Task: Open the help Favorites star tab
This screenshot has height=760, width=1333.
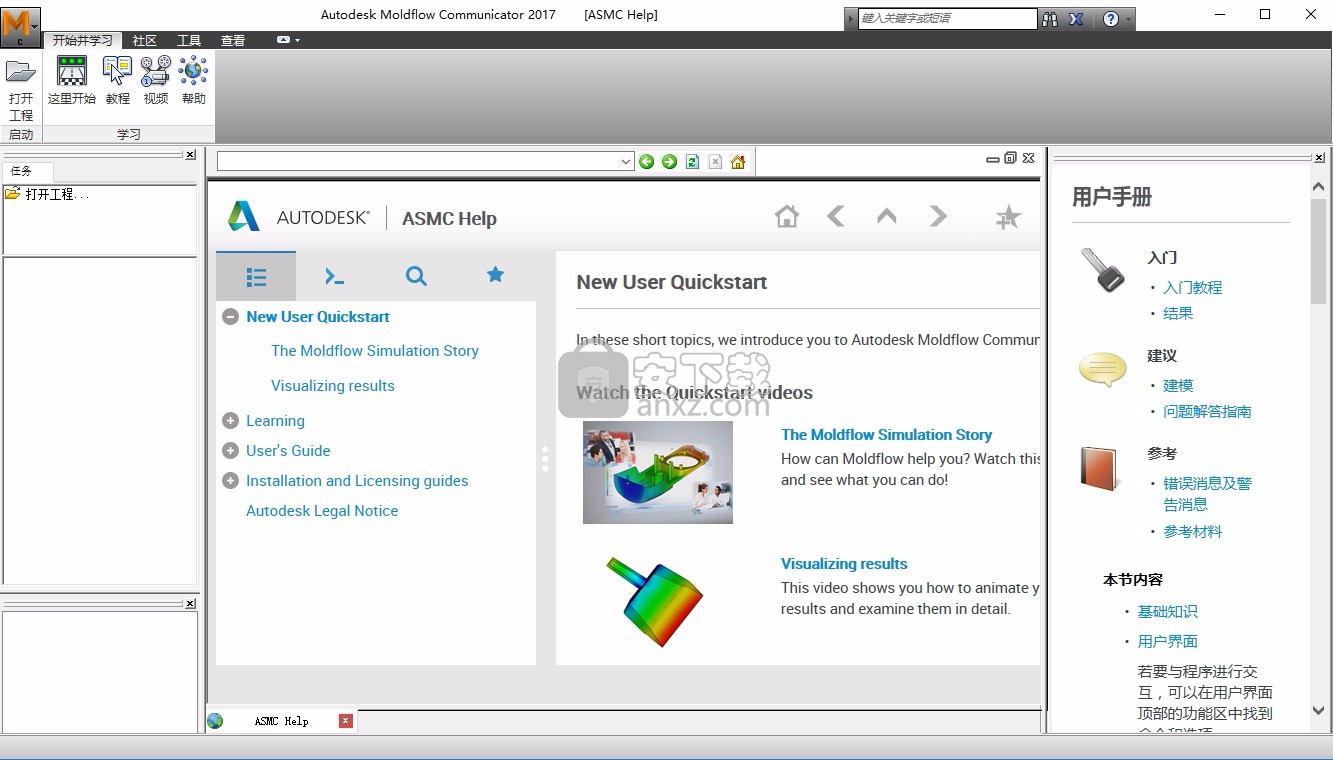Action: 495,275
